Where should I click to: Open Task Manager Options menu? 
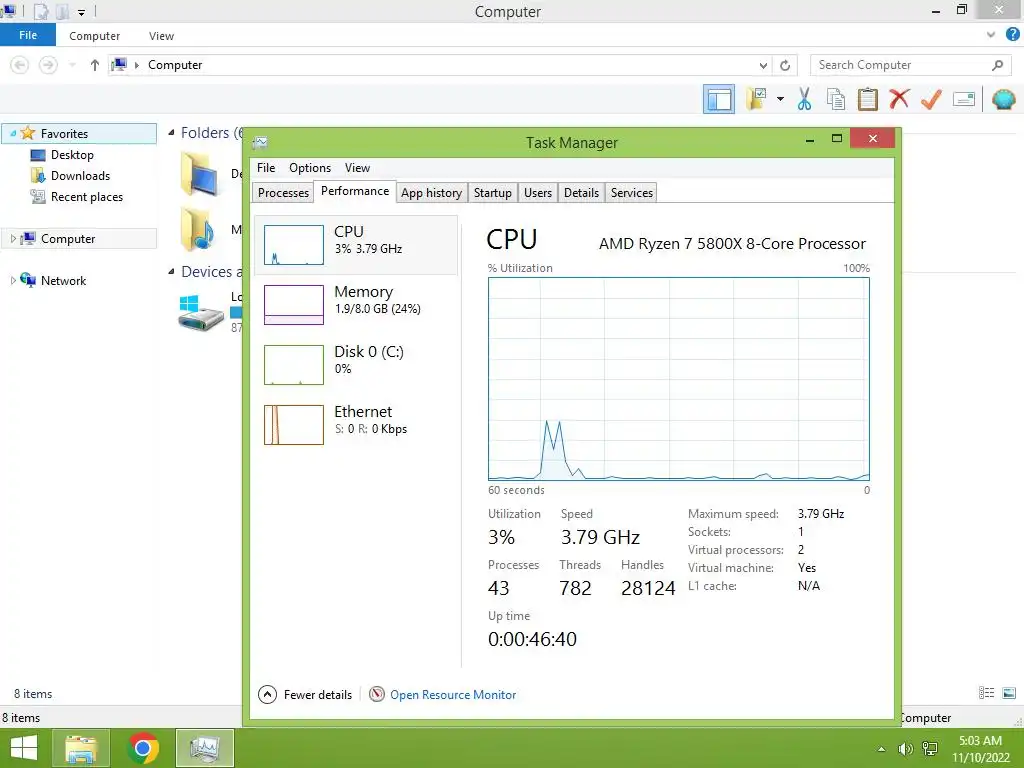(310, 168)
